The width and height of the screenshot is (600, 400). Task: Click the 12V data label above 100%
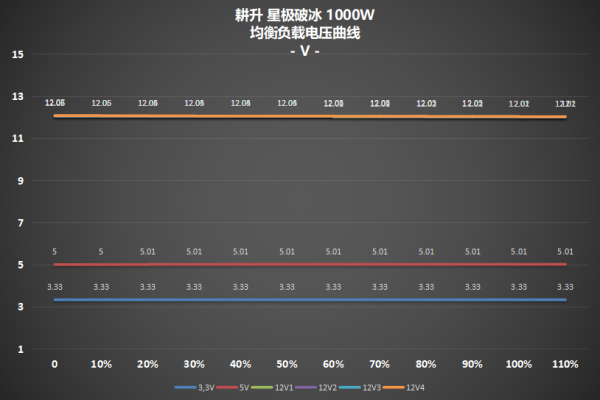[519, 103]
